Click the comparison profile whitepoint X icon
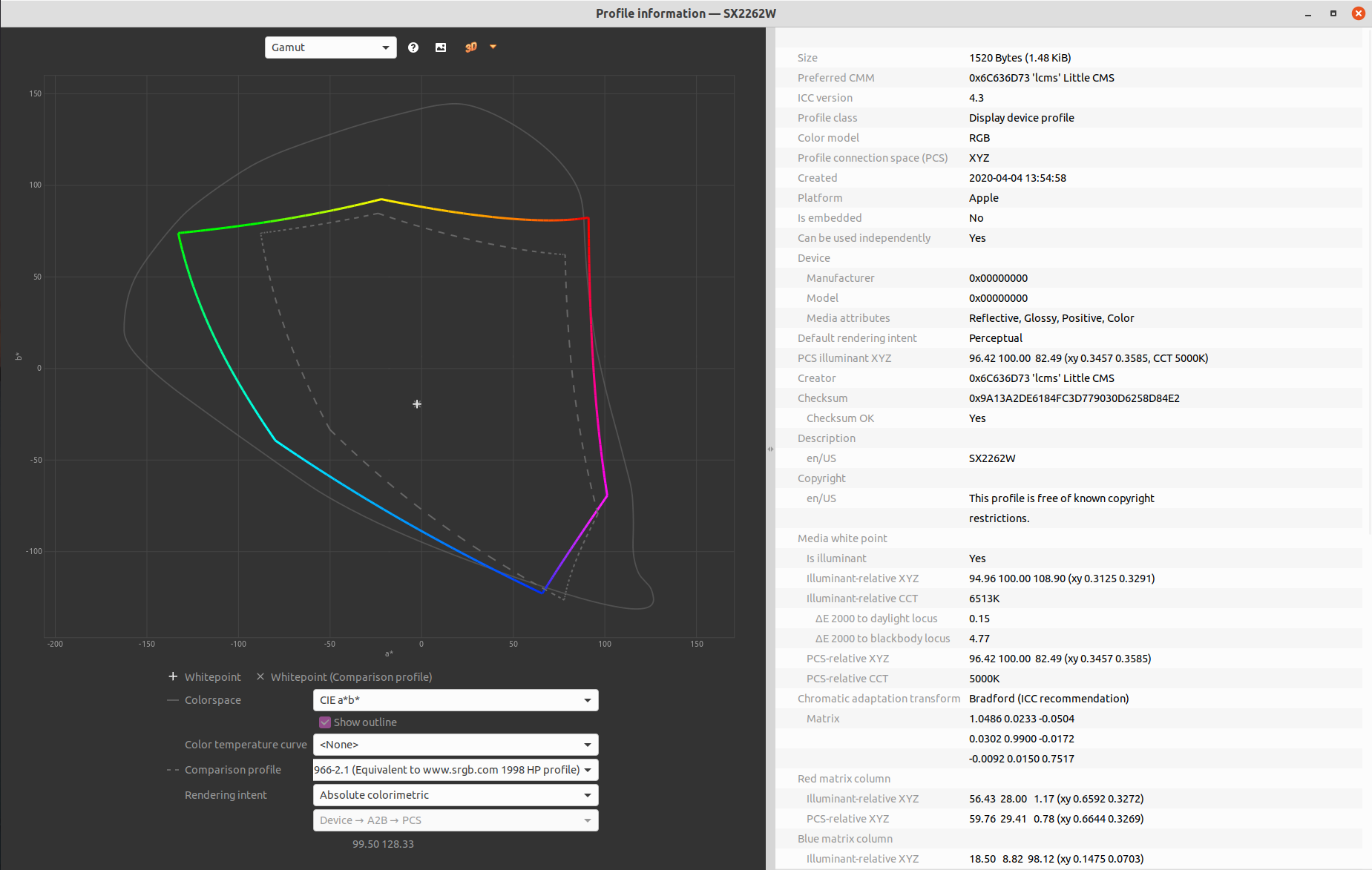Image resolution: width=1372 pixels, height=870 pixels. pyautogui.click(x=260, y=676)
